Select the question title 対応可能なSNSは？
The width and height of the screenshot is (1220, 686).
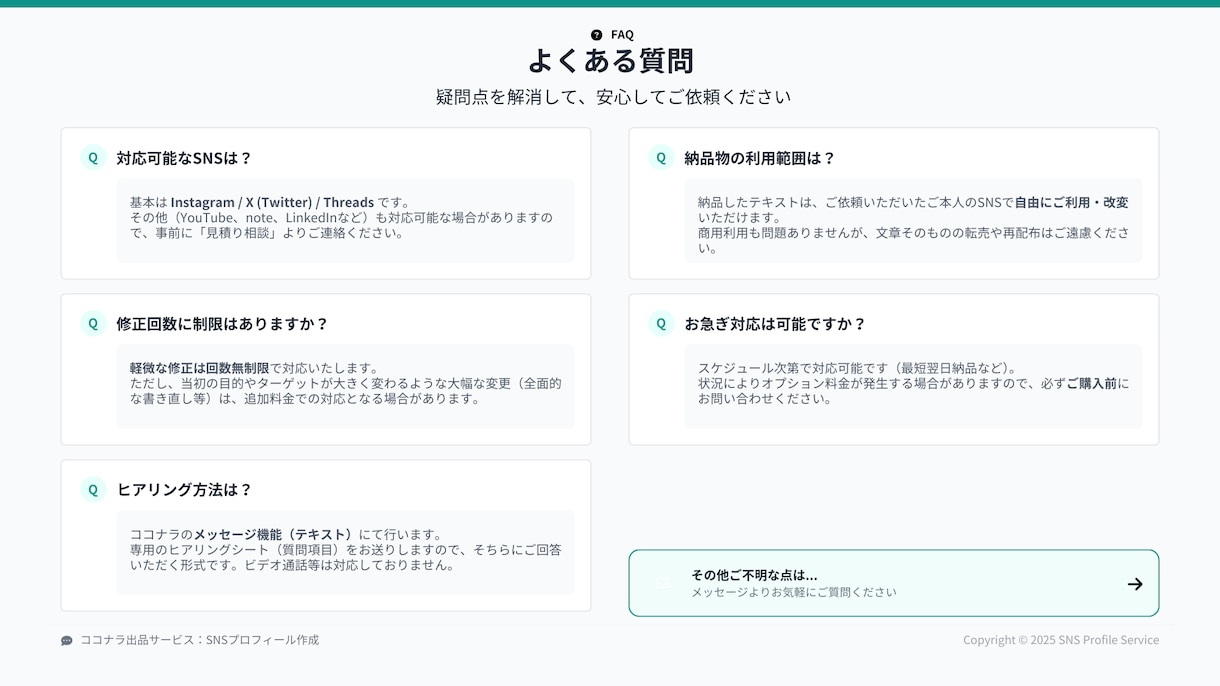184,158
